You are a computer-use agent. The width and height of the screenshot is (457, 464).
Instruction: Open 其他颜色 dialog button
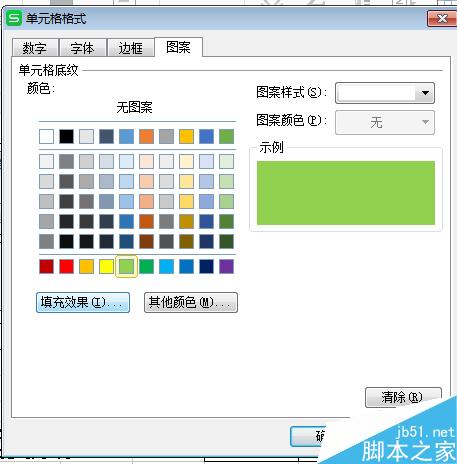(x=191, y=302)
